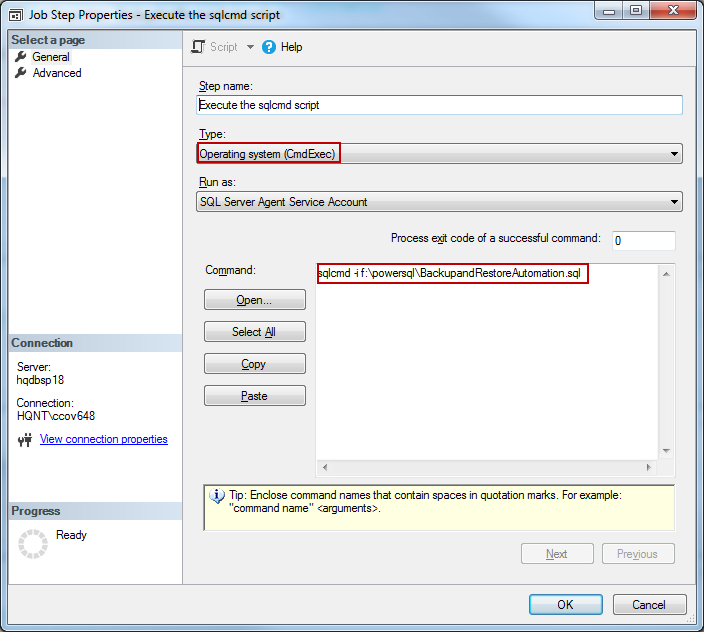Click the connection properties icon

[25, 440]
